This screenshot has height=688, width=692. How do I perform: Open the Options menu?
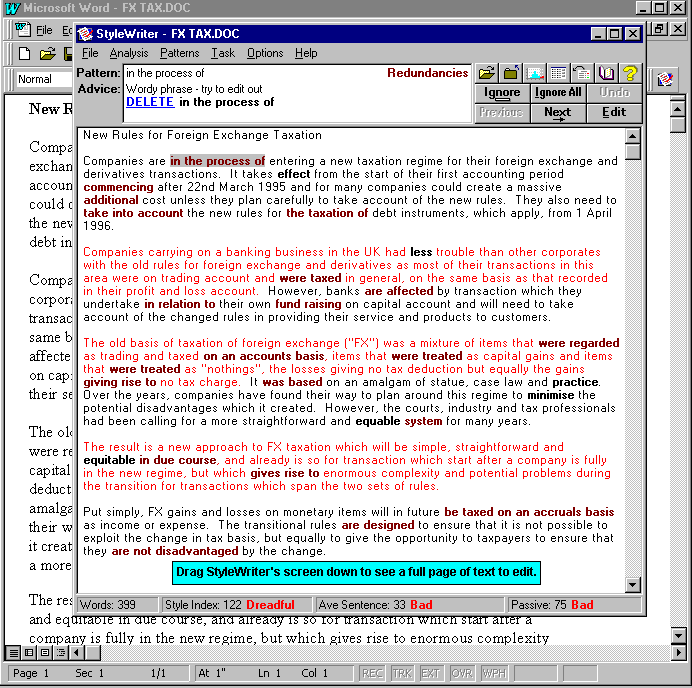(265, 53)
